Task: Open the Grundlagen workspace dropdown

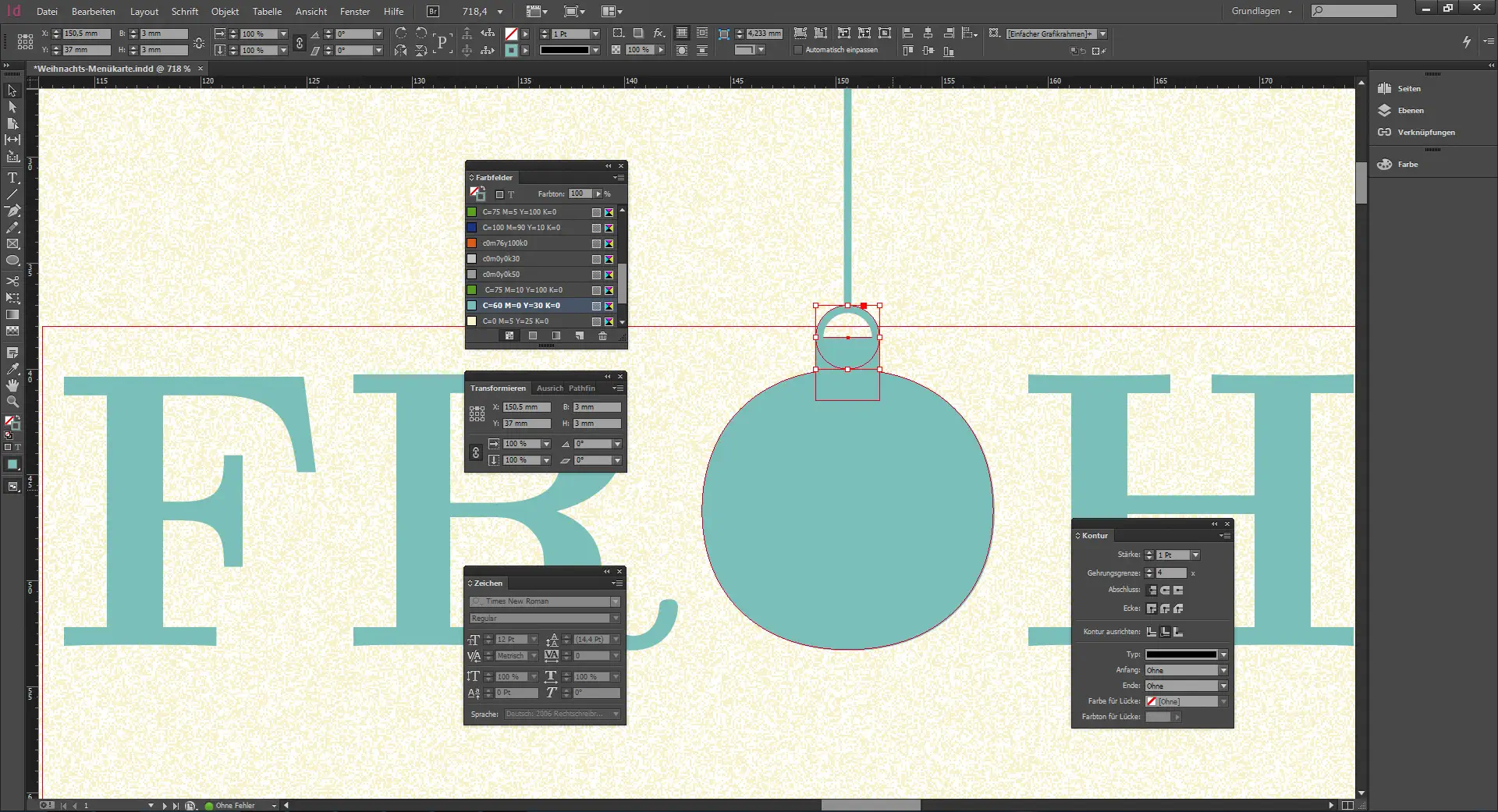Action: [1262, 12]
